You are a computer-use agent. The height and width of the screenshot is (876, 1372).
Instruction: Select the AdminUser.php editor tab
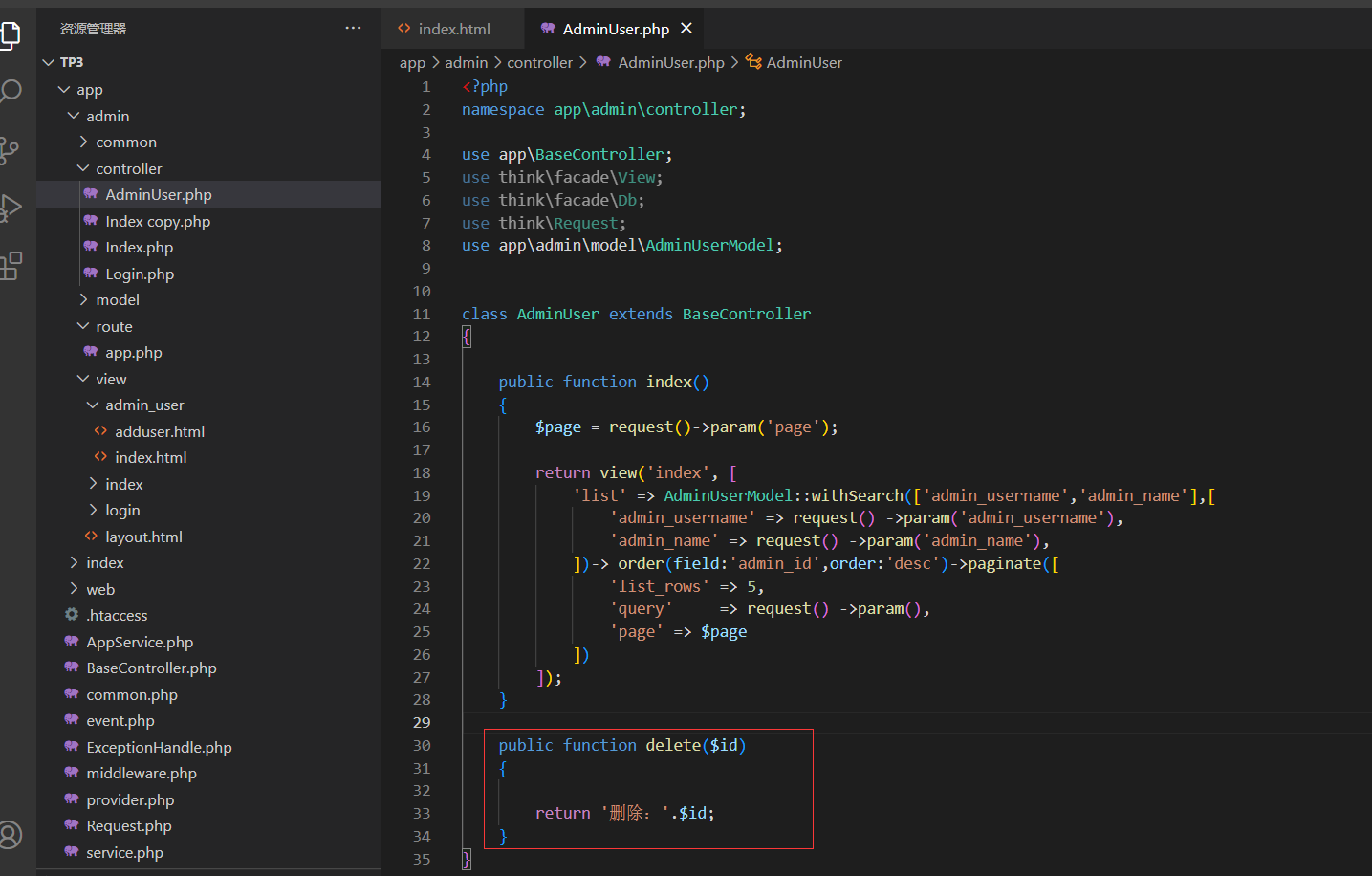pyautogui.click(x=615, y=30)
